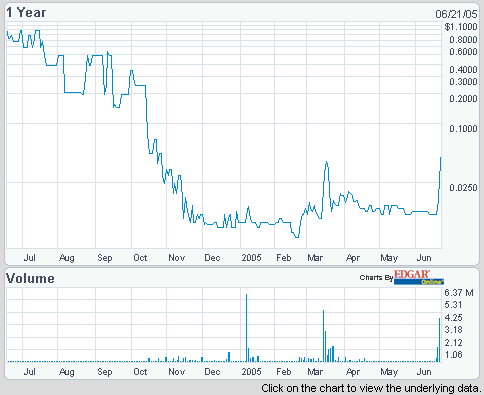Click the Volume chart's Mar month label

point(315,371)
